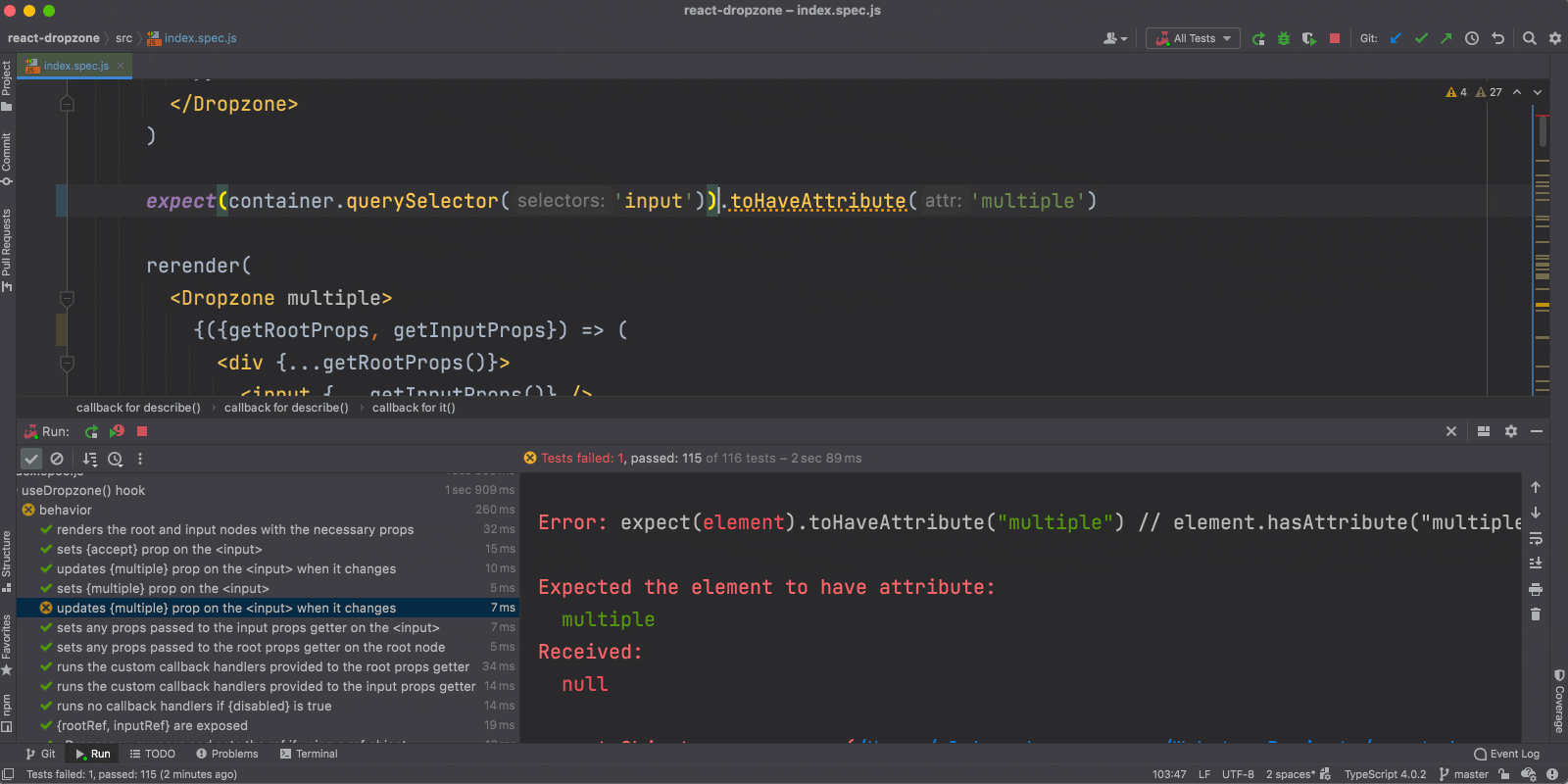The height and width of the screenshot is (784, 1568).
Task: Change Run panel layout icon
Action: pos(1484,431)
